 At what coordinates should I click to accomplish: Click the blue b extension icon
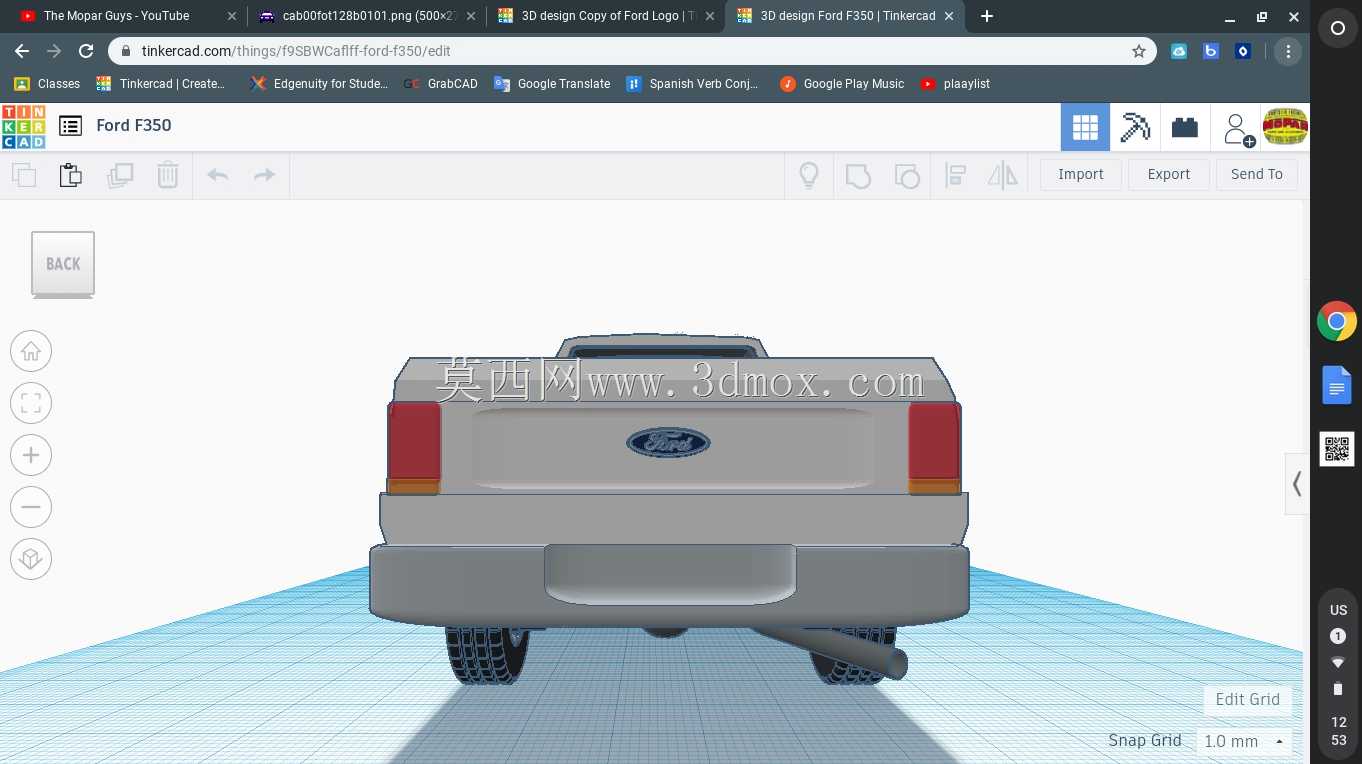[x=1211, y=51]
